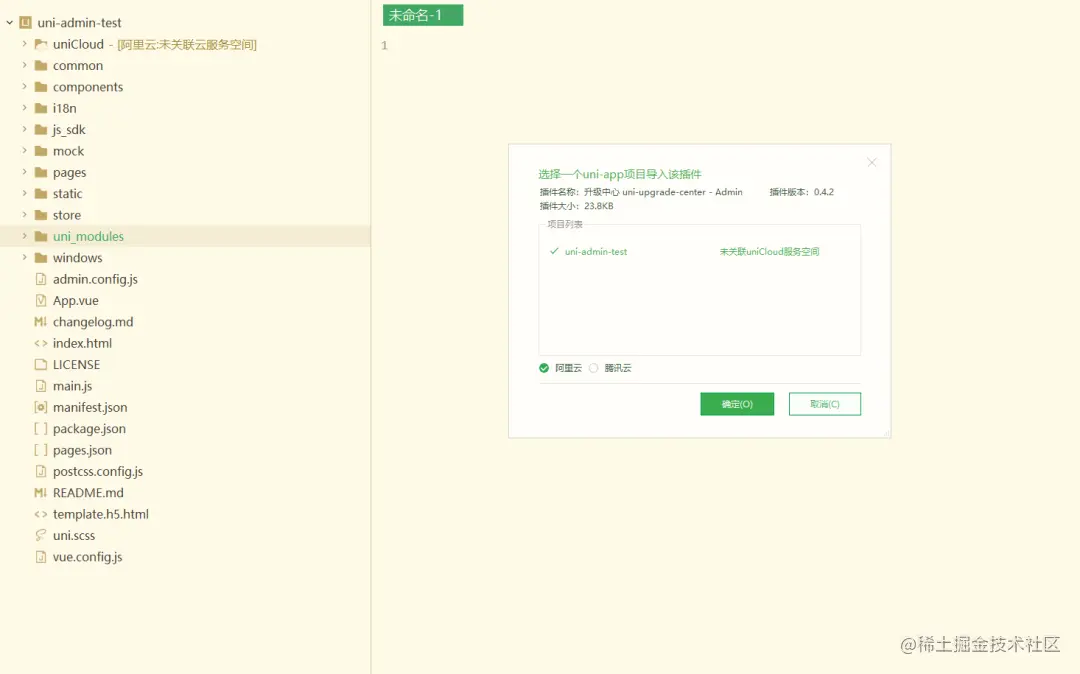Open the vue.config.js file name
Screen dimensions: 1080x674
[87, 557]
